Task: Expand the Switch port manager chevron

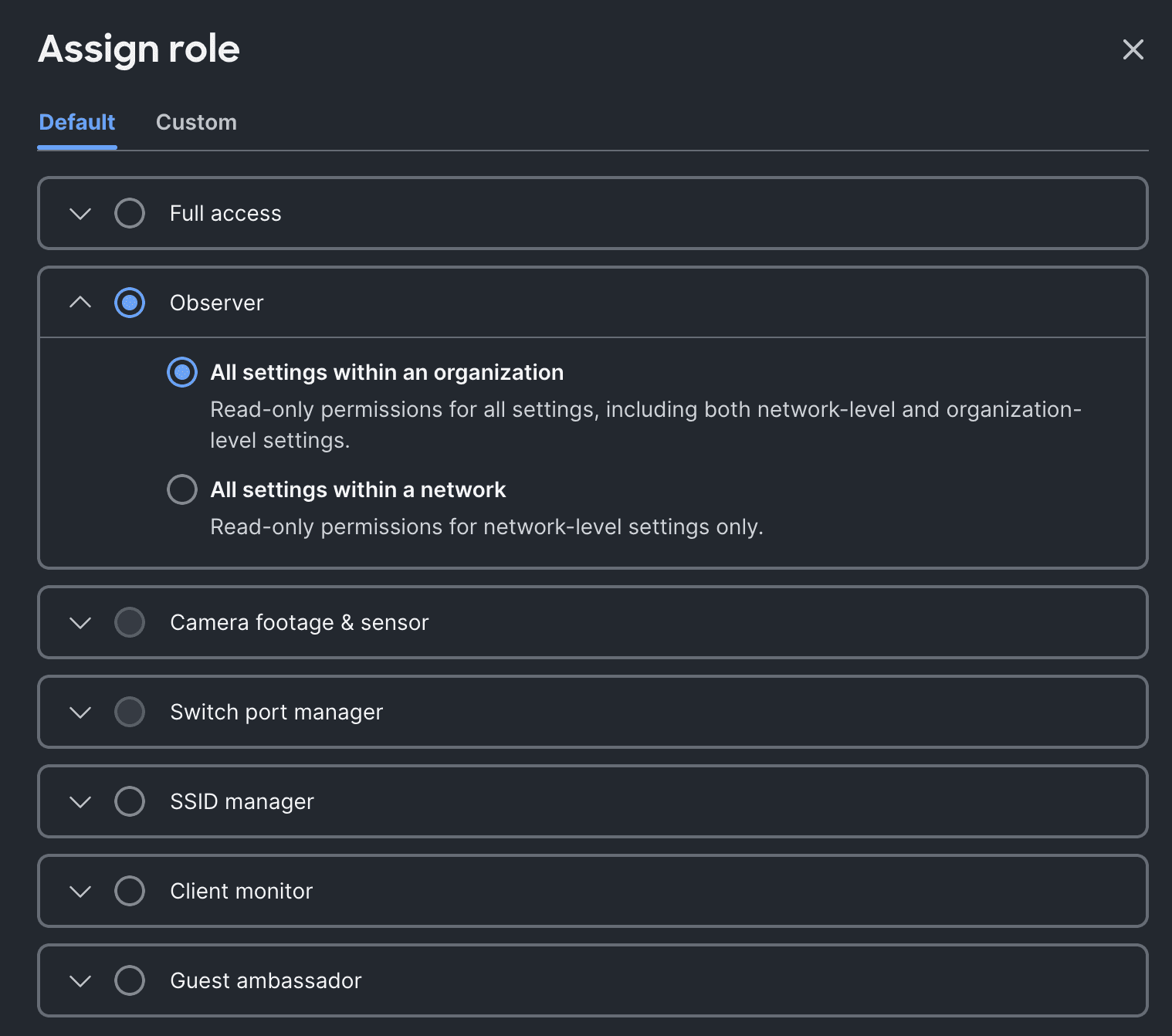Action: pyautogui.click(x=80, y=712)
